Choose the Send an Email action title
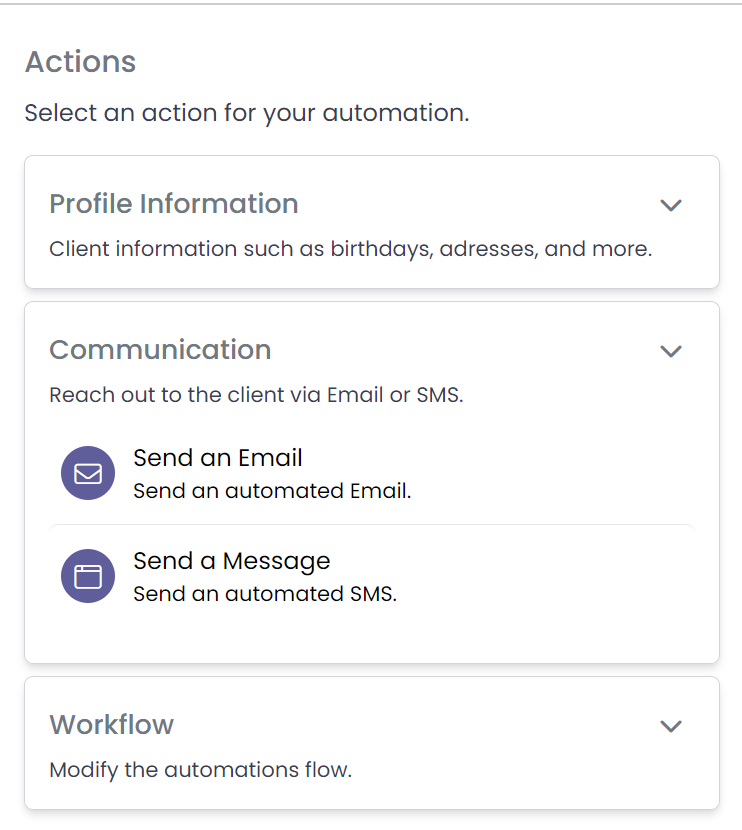The image size is (742, 830). pyautogui.click(x=217, y=458)
